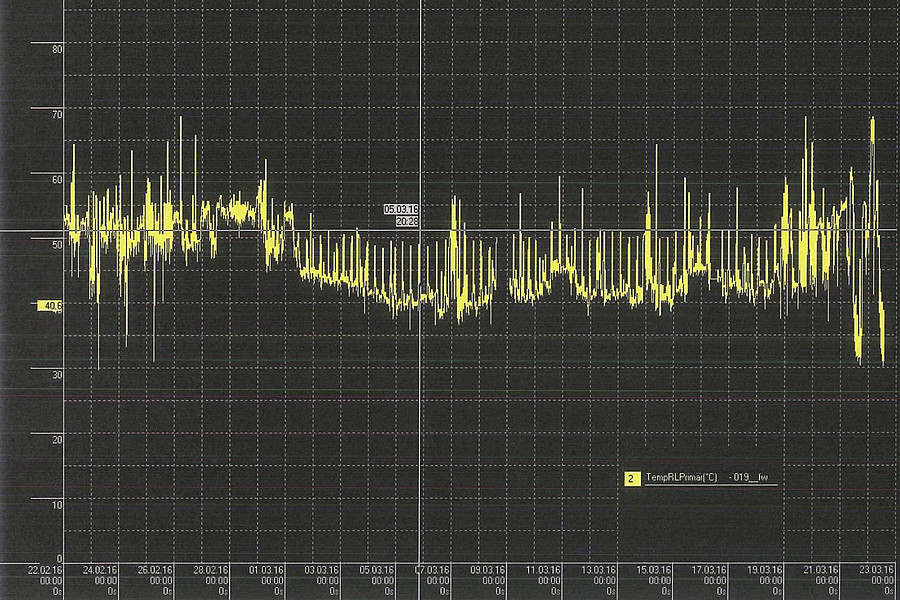This screenshot has height=600, width=900.
Task: Click the 11.03.16 date on the time axis
Action: [x=544, y=570]
